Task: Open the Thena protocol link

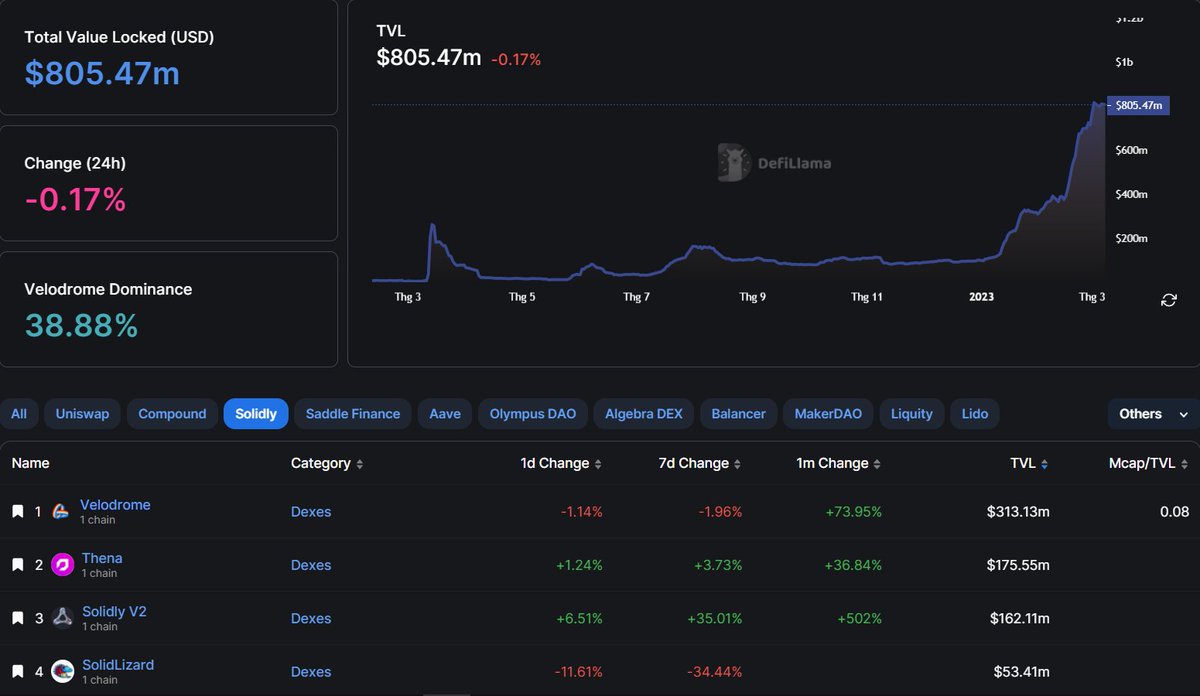Action: (102, 558)
